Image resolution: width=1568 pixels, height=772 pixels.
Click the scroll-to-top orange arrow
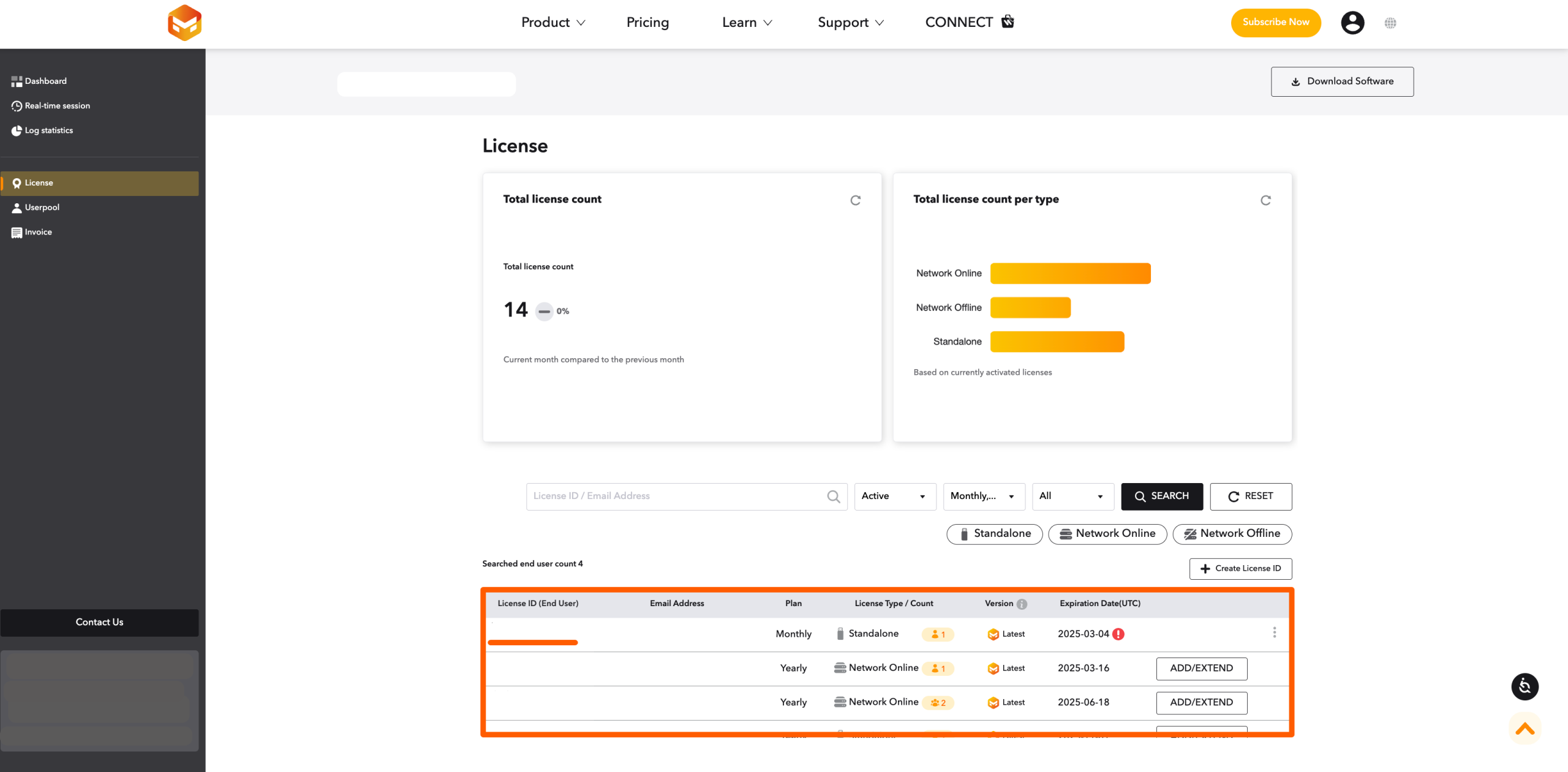pyautogui.click(x=1525, y=729)
